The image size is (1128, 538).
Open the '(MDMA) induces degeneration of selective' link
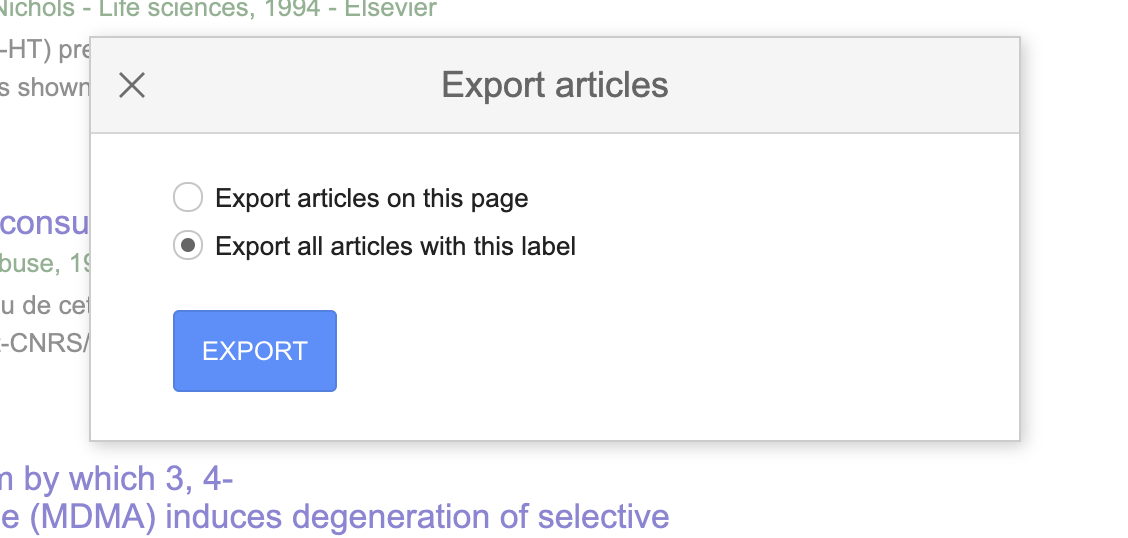tap(335, 516)
